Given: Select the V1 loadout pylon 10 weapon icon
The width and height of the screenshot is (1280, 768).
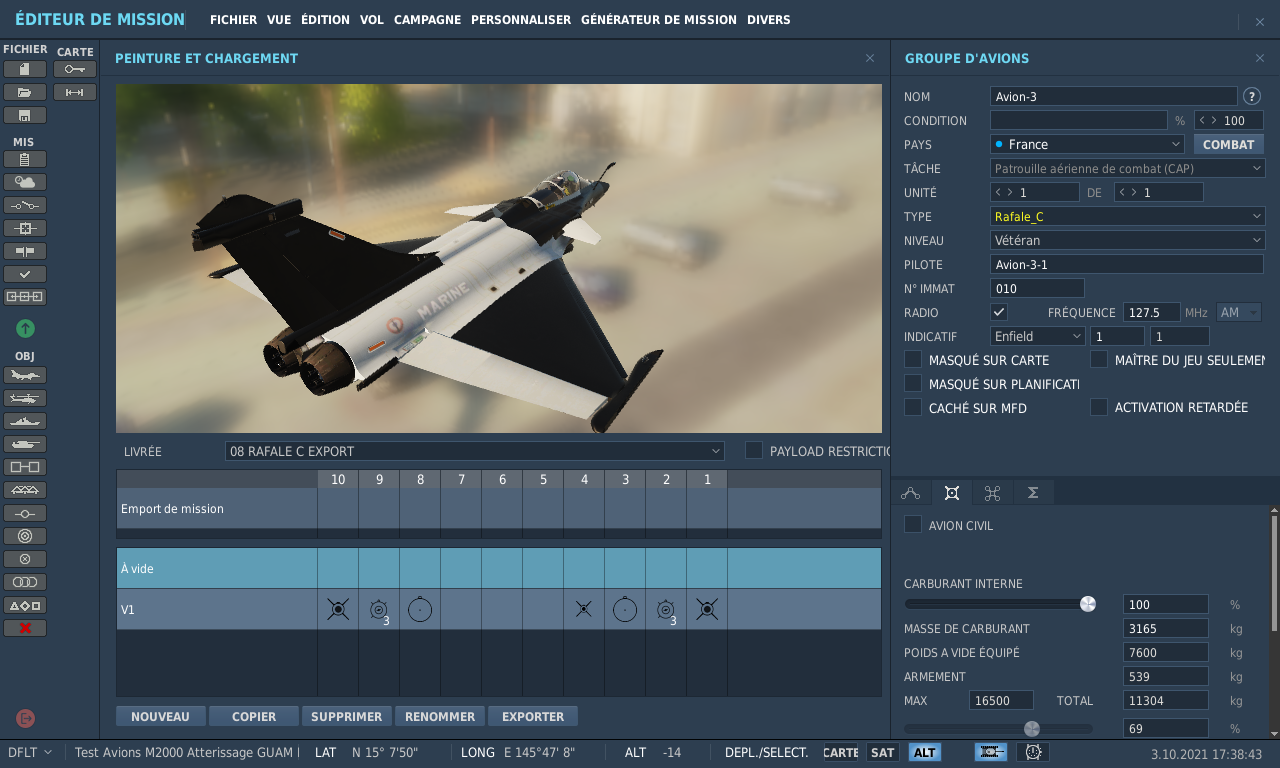Looking at the screenshot, I should click(x=338, y=609).
